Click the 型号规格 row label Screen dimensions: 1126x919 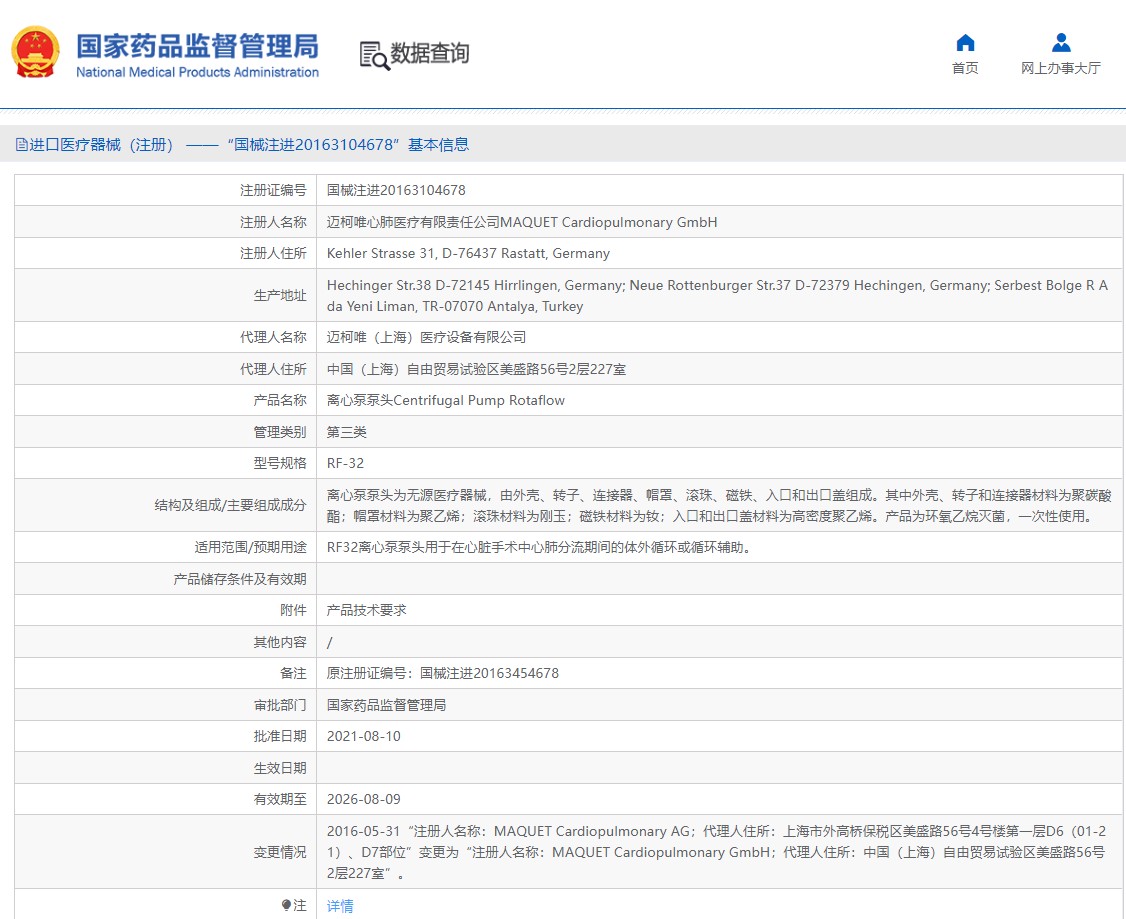click(x=279, y=463)
